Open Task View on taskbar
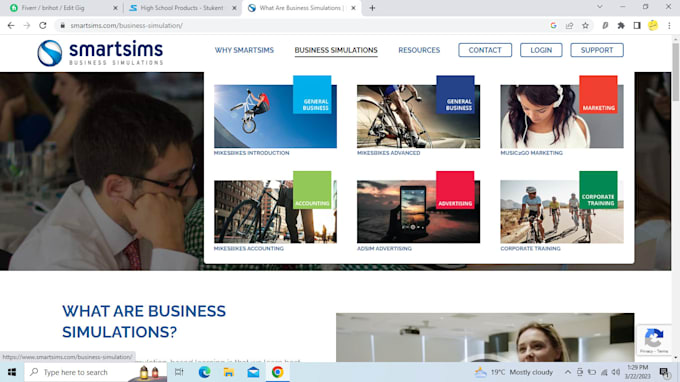This screenshot has width=680, height=382. [179, 372]
